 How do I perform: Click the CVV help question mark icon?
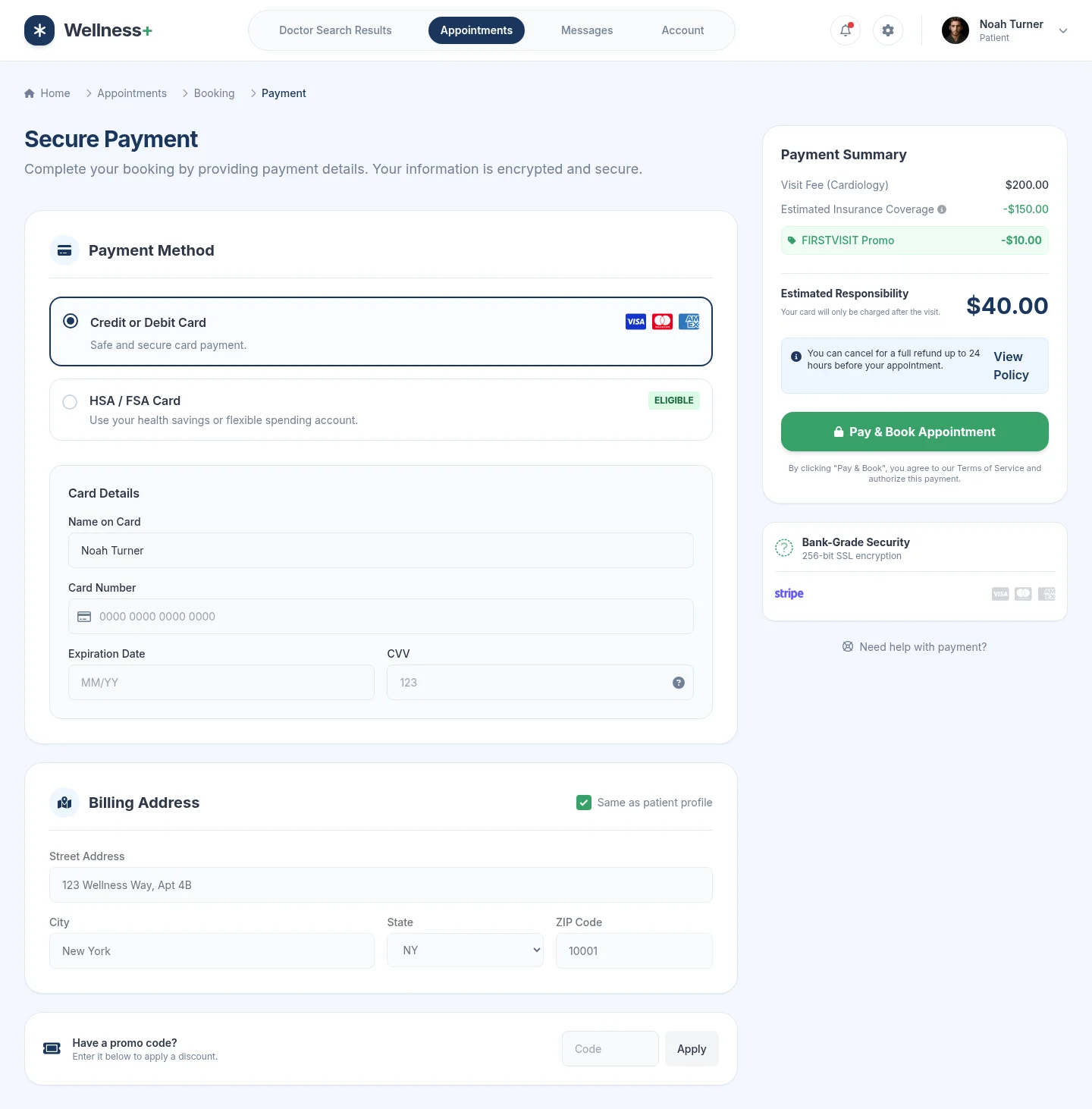678,682
